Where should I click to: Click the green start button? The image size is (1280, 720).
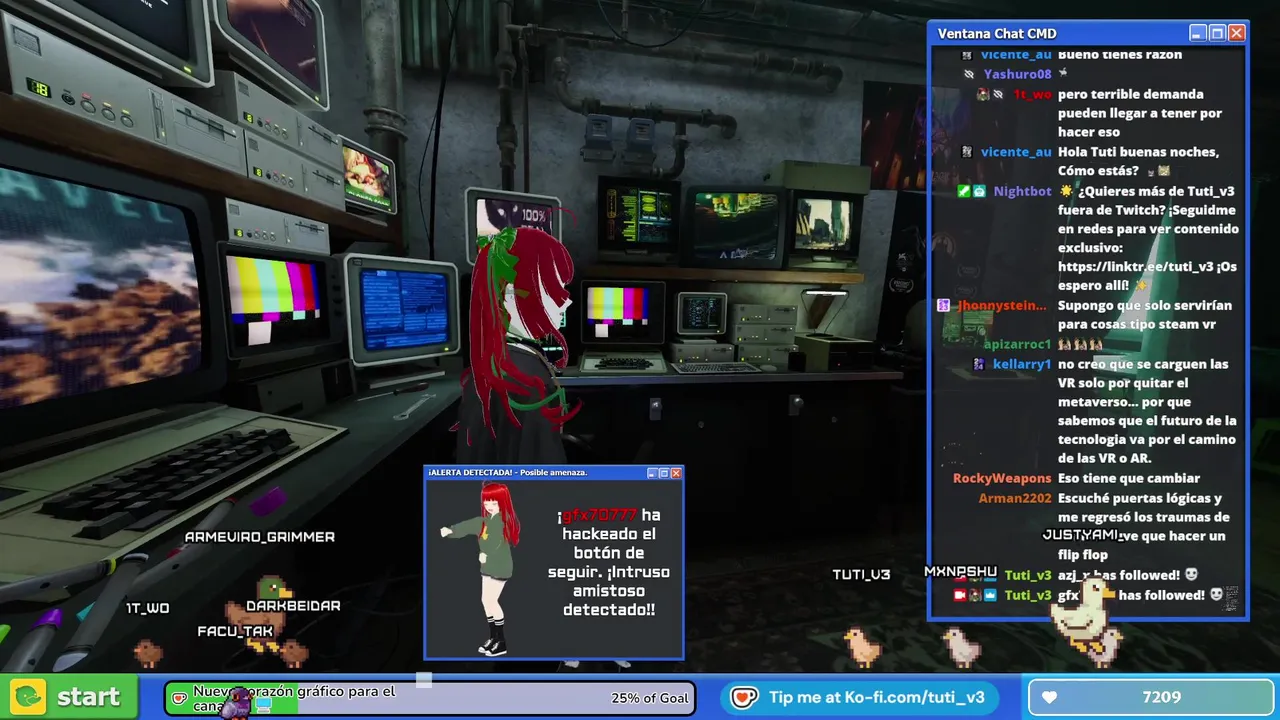click(68, 697)
